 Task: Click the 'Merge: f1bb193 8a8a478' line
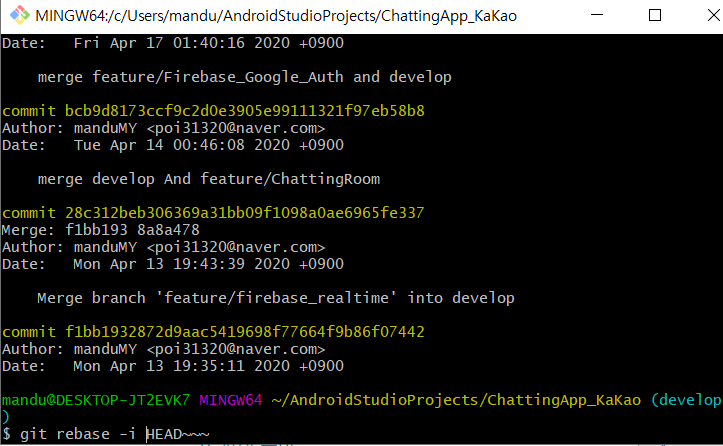point(101,230)
